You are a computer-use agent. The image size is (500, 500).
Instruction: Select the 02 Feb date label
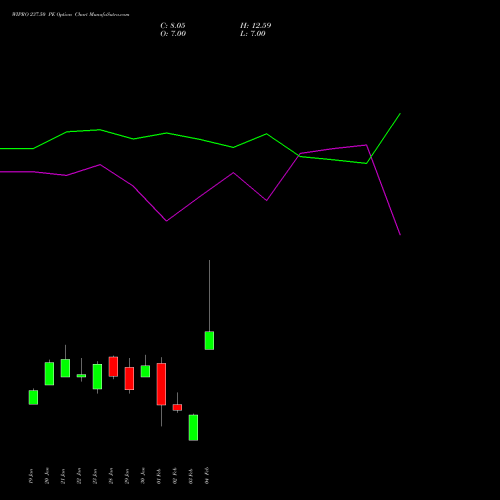[x=175, y=476]
